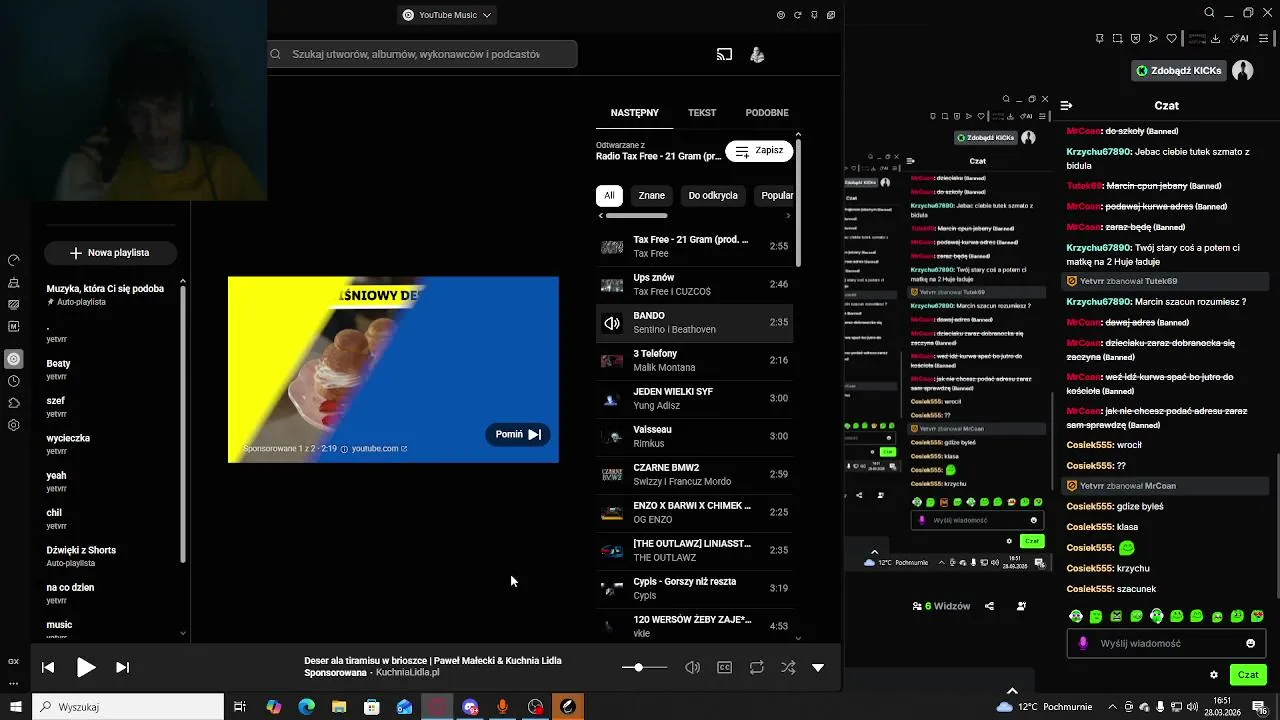Open the szef playlist
The height and width of the screenshot is (720, 1280).
tap(110, 406)
